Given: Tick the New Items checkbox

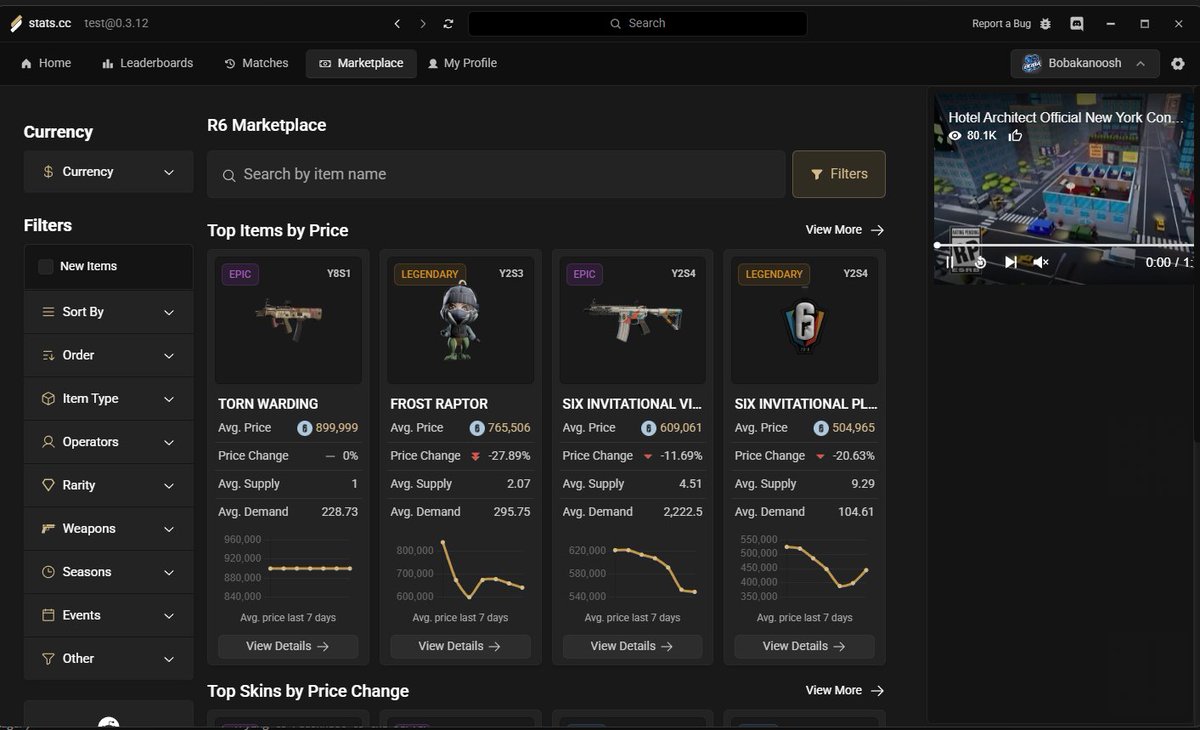Looking at the screenshot, I should pos(45,267).
